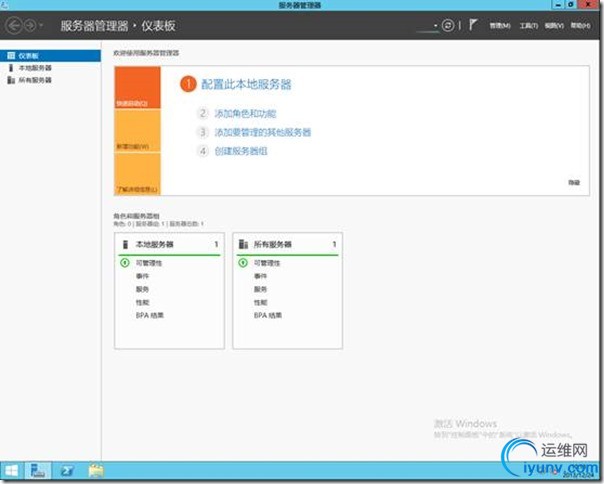Click 添加要管理的其他服务器 link
Screen dimensions: 604x484
coord(263,132)
